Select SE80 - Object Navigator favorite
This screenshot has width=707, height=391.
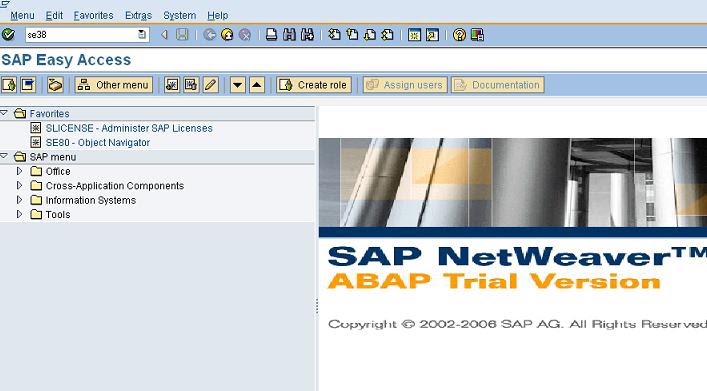98,143
